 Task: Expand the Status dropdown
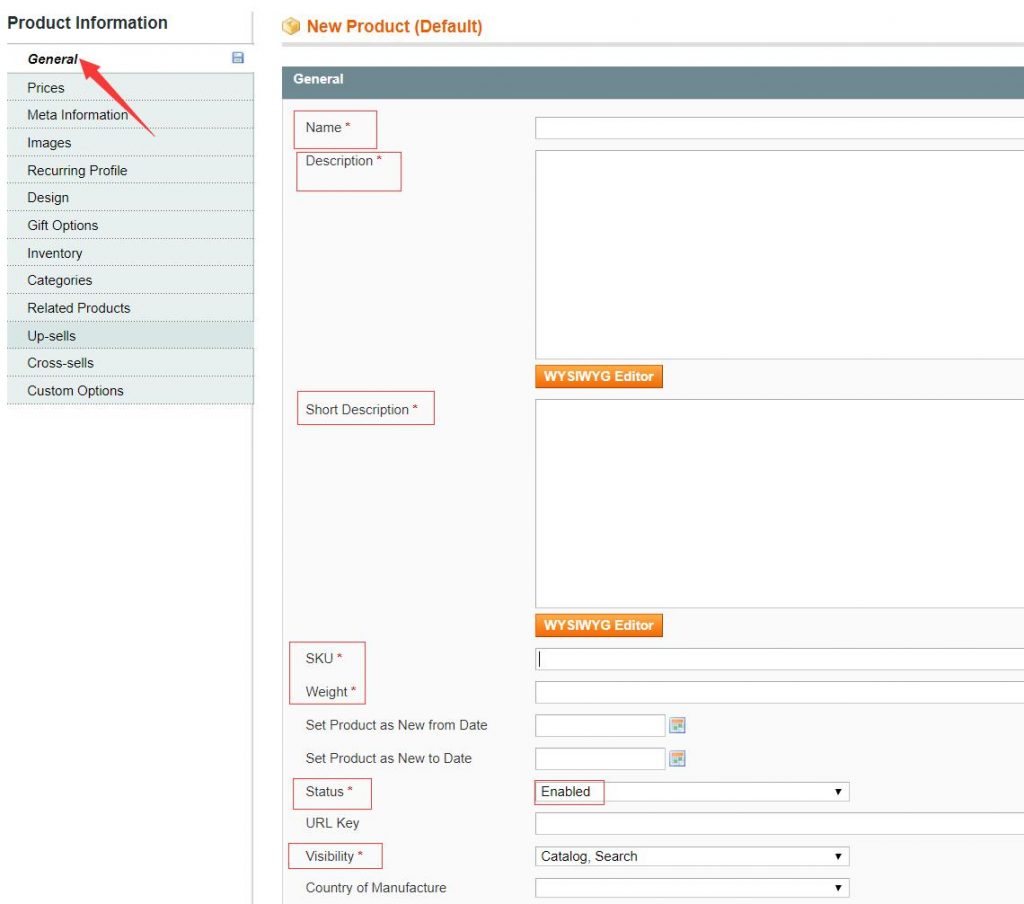(691, 792)
